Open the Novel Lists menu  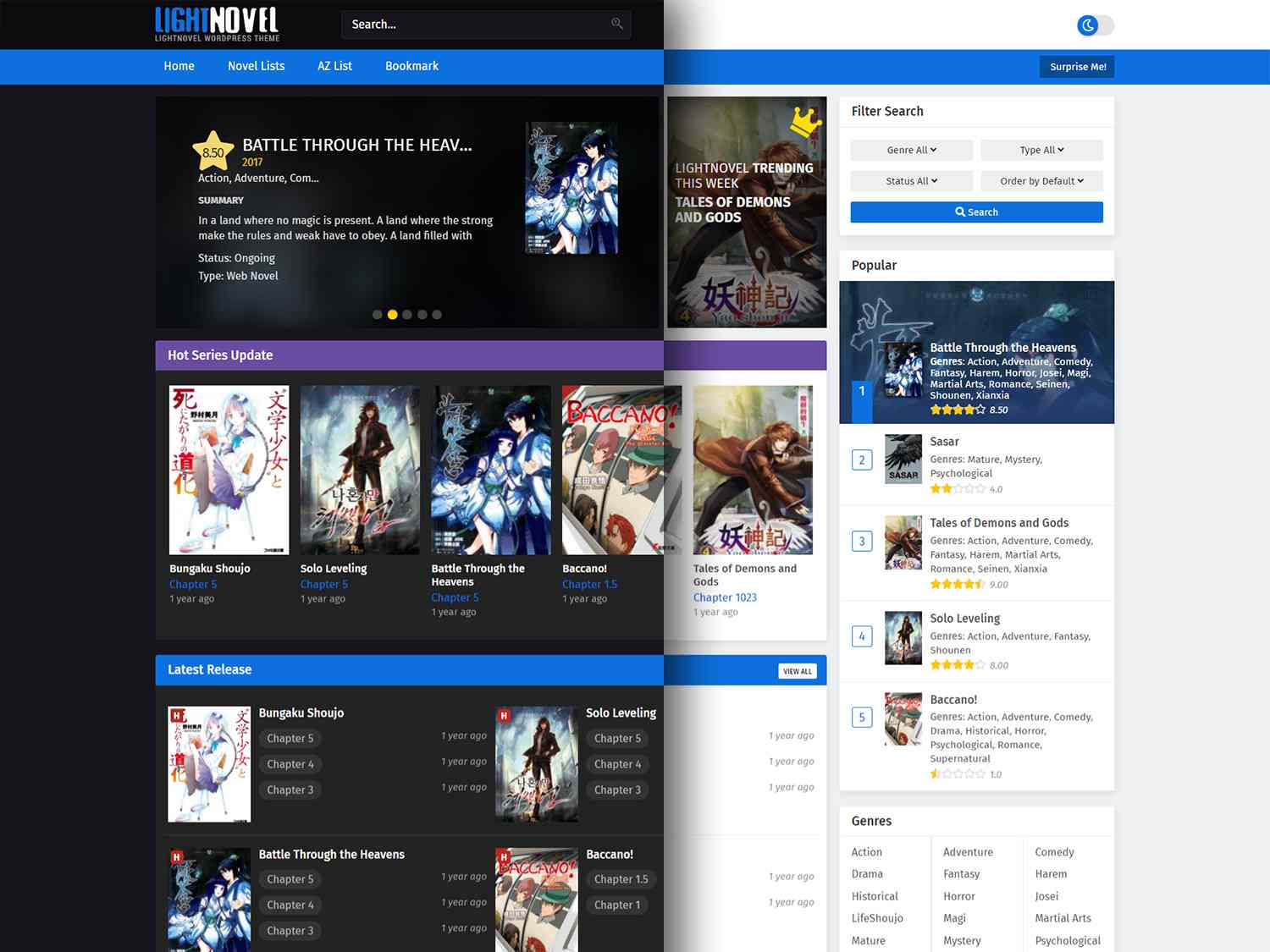[x=256, y=66]
